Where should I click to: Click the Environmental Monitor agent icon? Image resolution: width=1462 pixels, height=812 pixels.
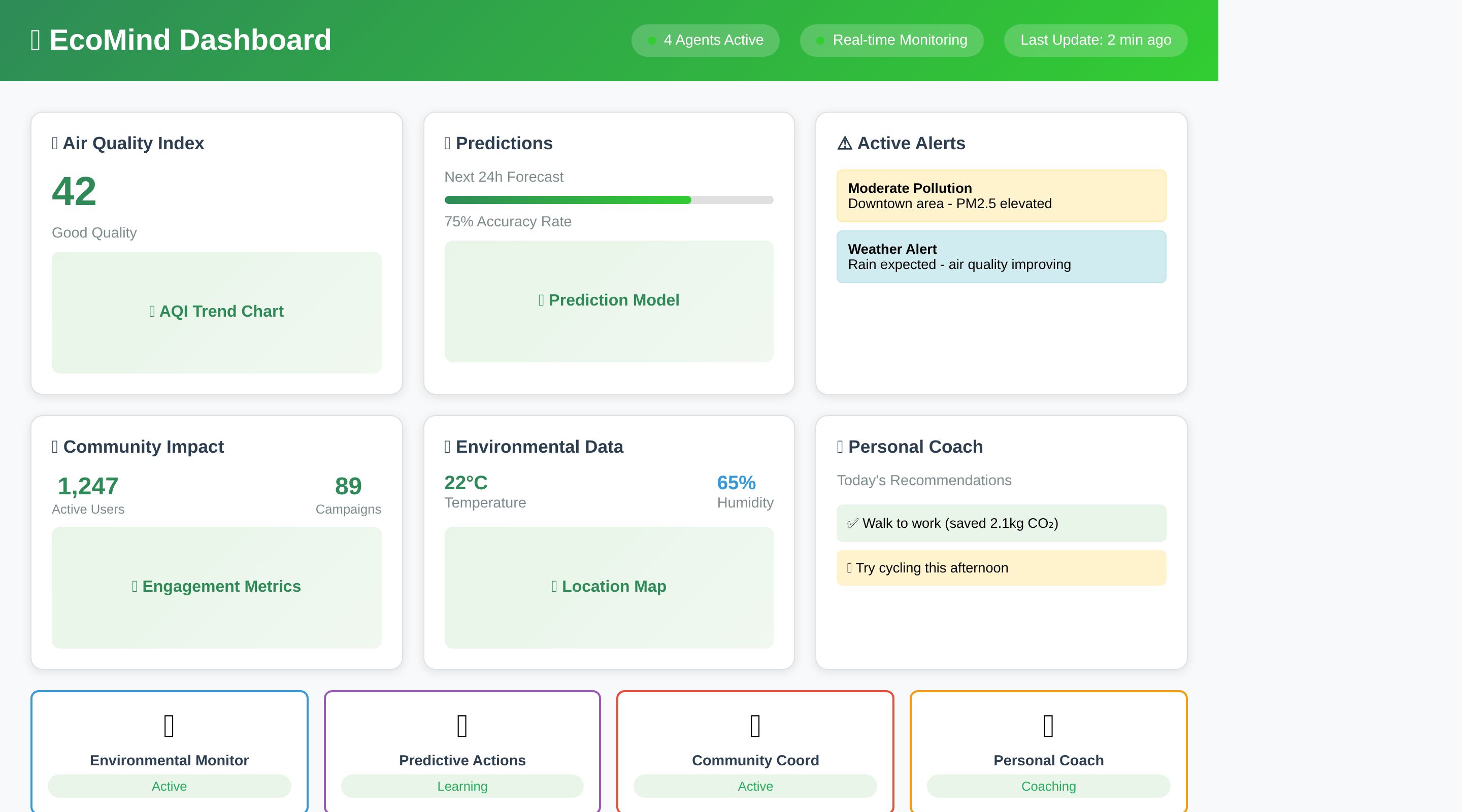(169, 726)
